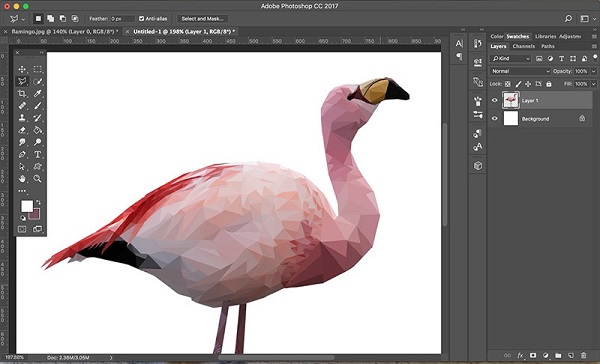Click the Add layer style fx icon

[x=520, y=356]
